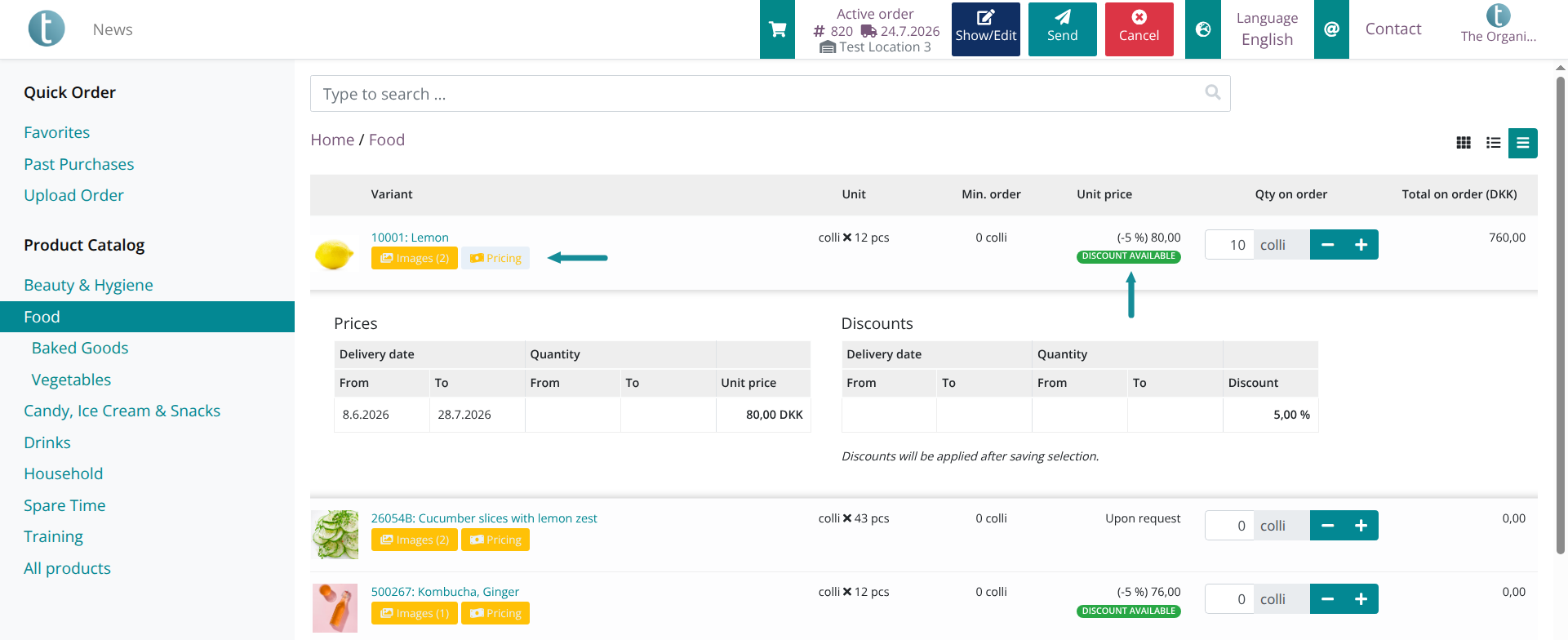The height and width of the screenshot is (640, 1568).
Task: Open Drinks category
Action: pyautogui.click(x=47, y=442)
